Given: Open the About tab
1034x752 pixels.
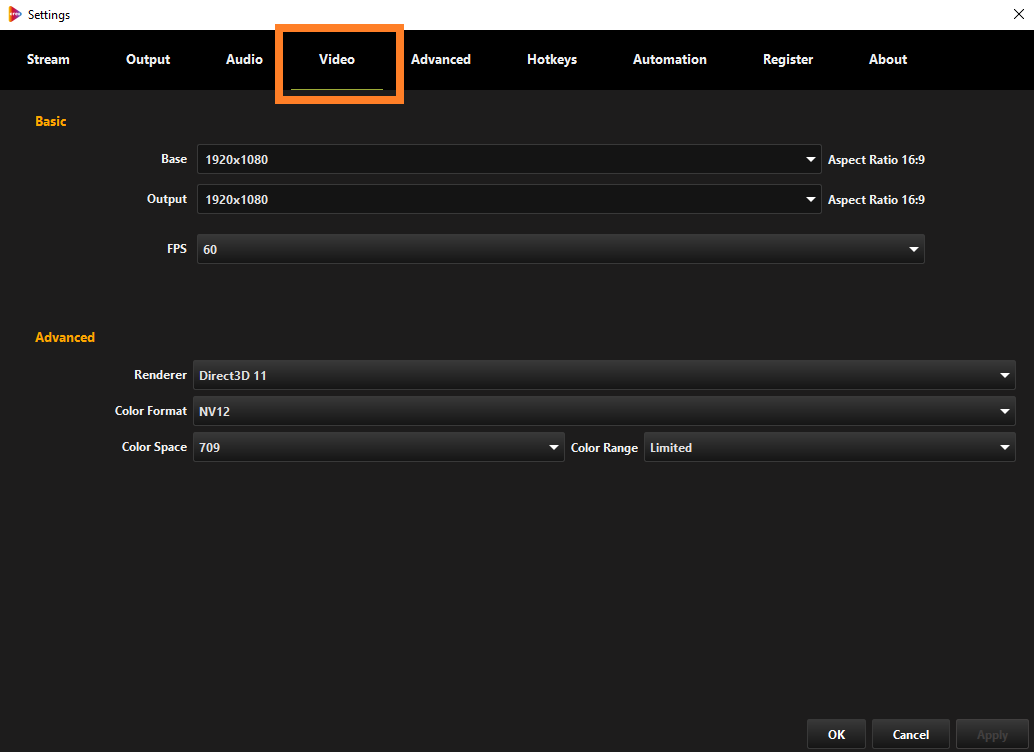Looking at the screenshot, I should coord(888,59).
